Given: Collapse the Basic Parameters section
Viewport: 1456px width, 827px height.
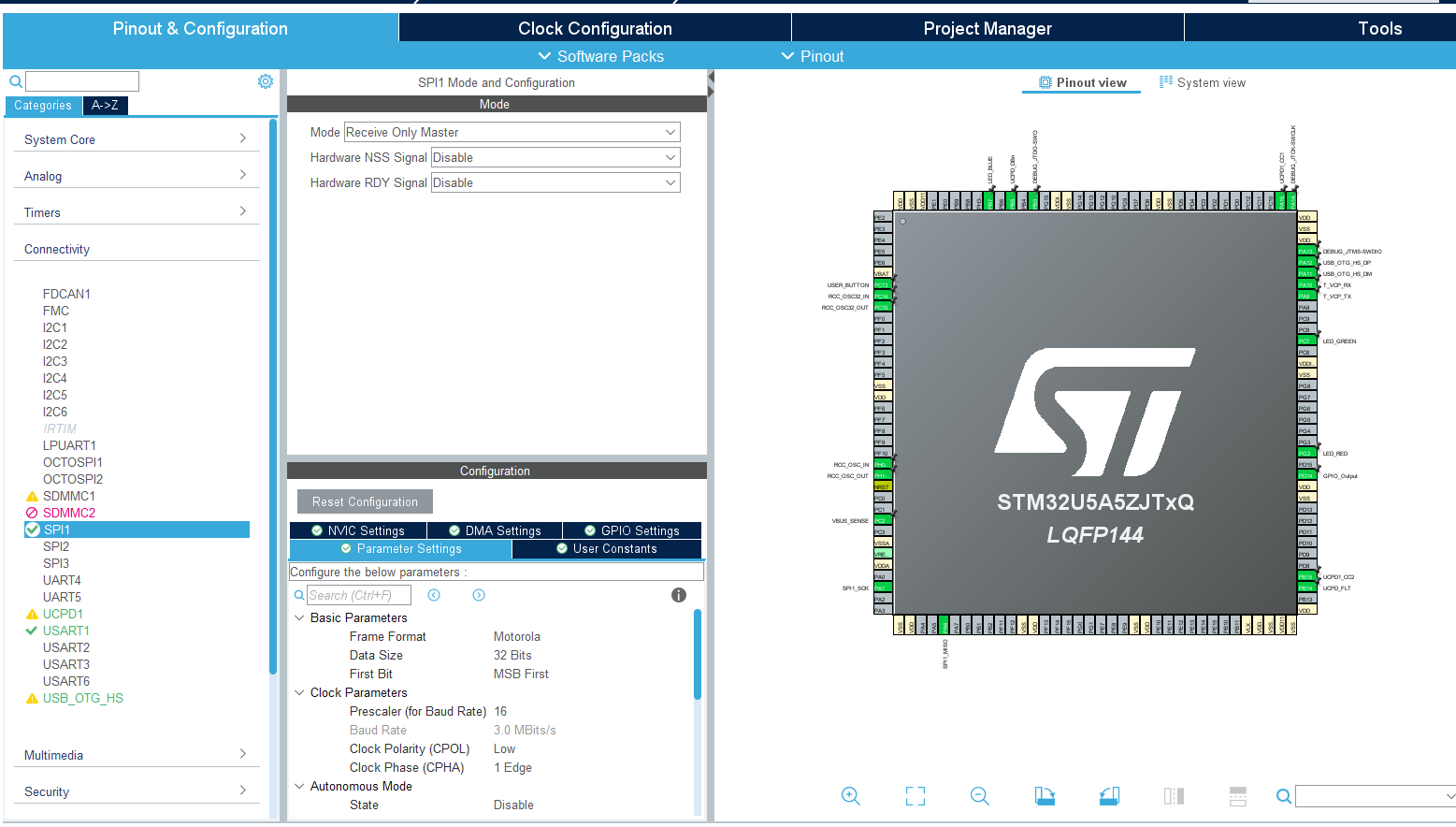Looking at the screenshot, I should tap(299, 617).
